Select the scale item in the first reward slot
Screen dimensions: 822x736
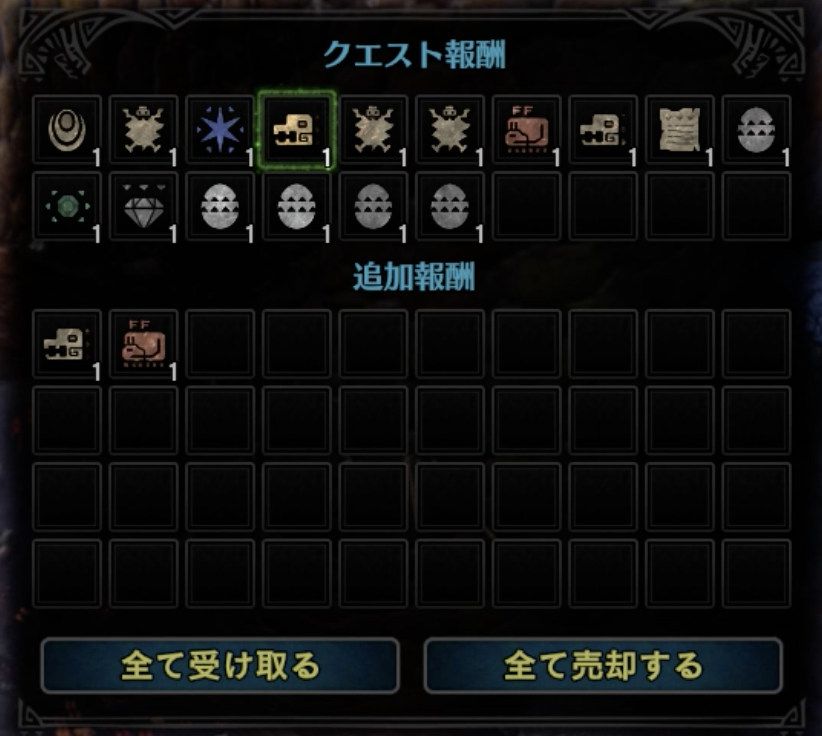(67, 129)
